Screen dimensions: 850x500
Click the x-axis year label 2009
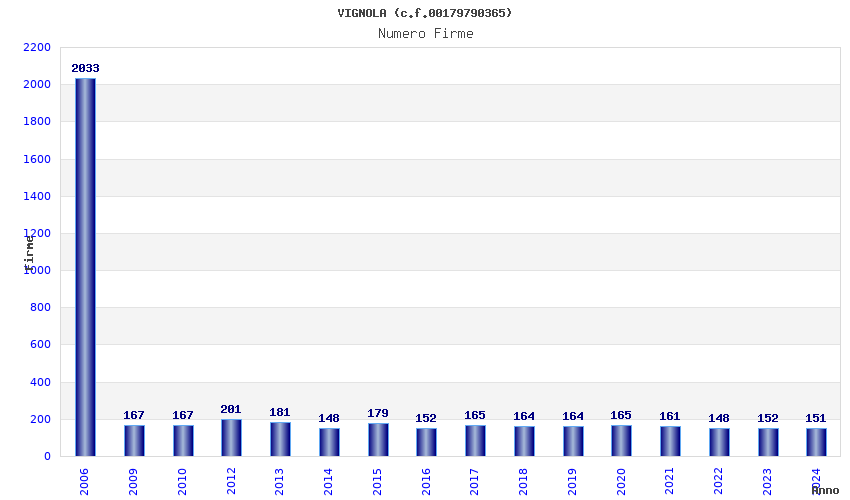pos(133,482)
